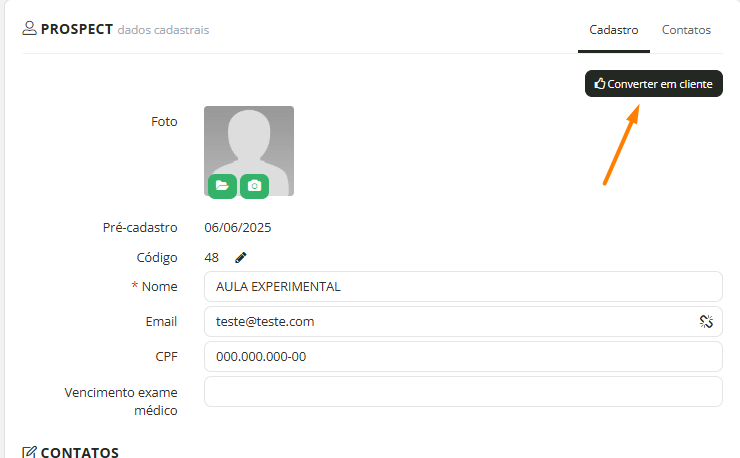Click the Pré-cadastro label
Viewport: 740px width, 458px height.
tap(140, 228)
